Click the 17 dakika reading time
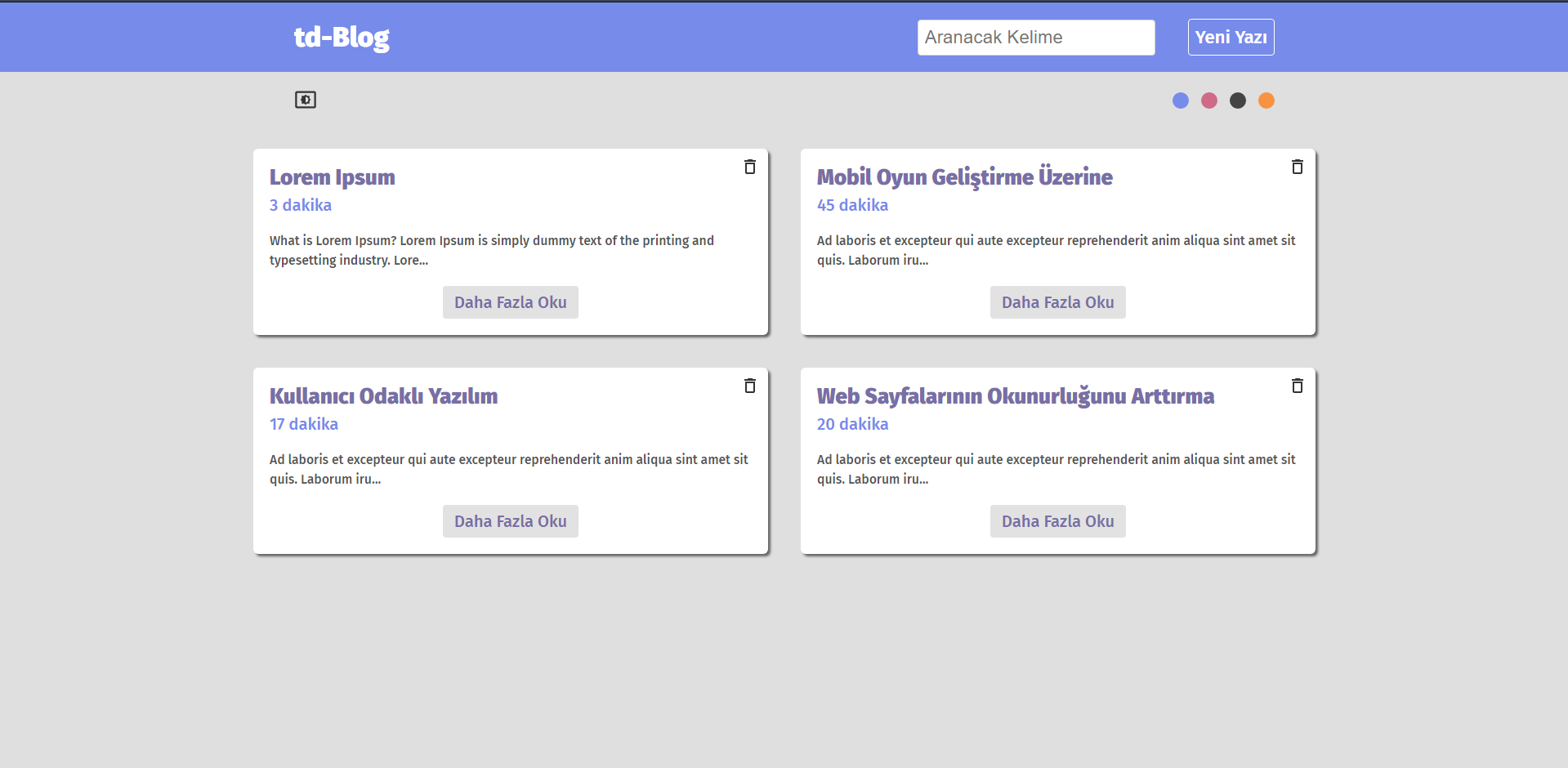1568x768 pixels. point(304,424)
